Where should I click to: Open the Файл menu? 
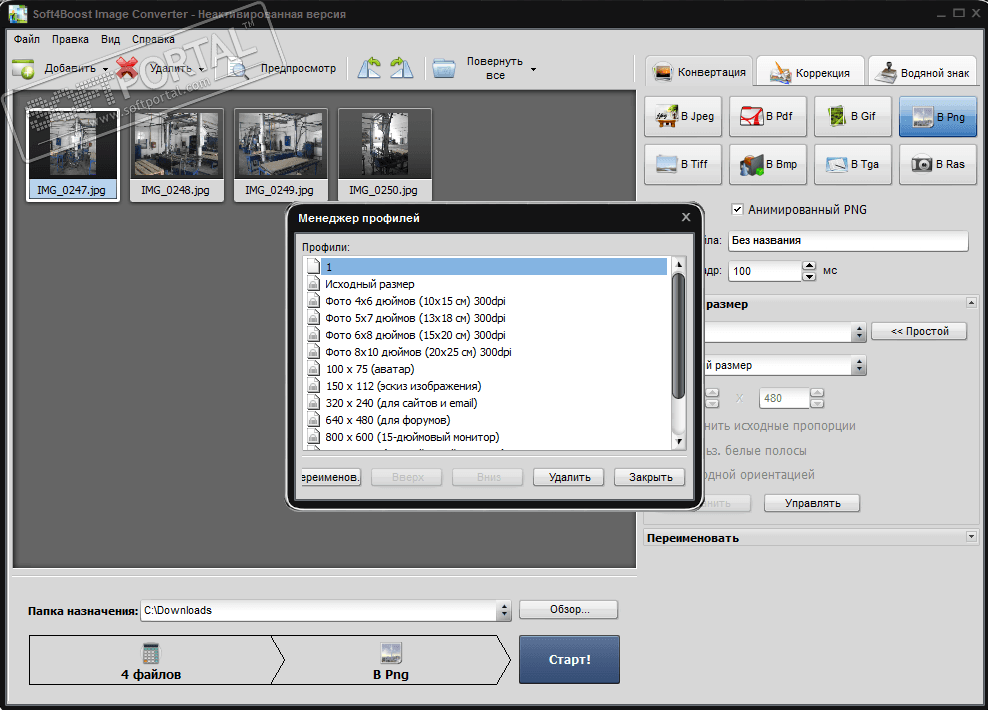pyautogui.click(x=26, y=39)
